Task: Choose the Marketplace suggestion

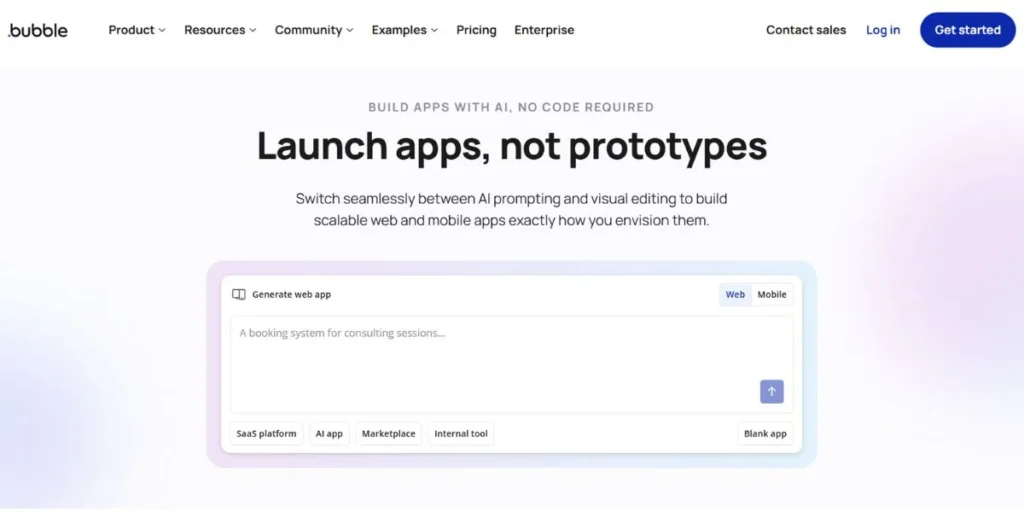Action: (389, 434)
